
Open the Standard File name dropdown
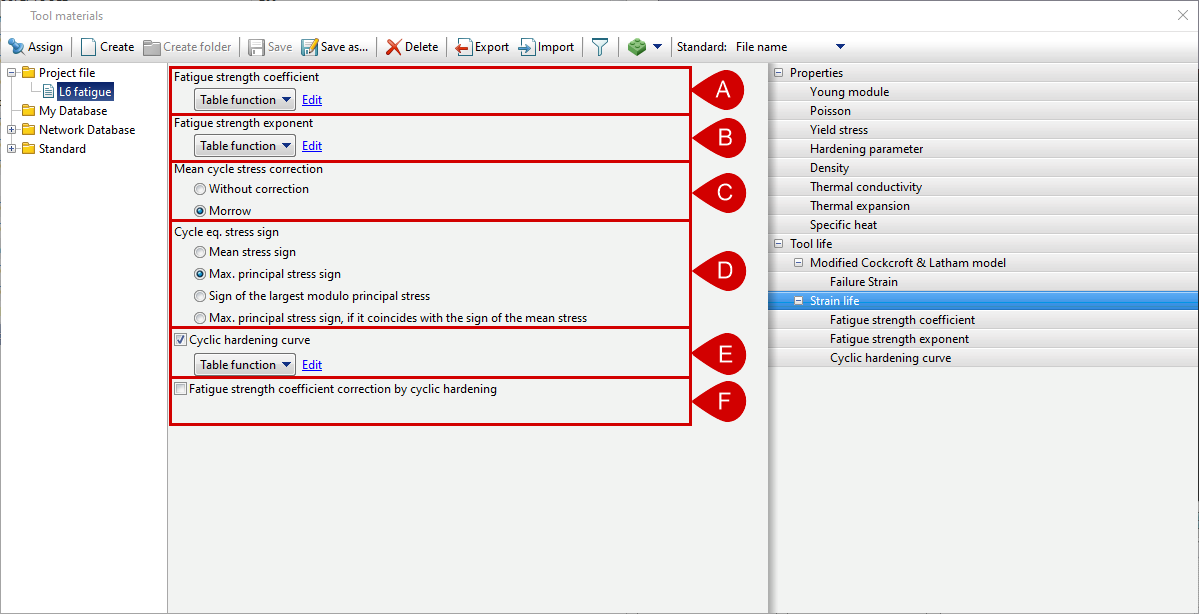(839, 46)
